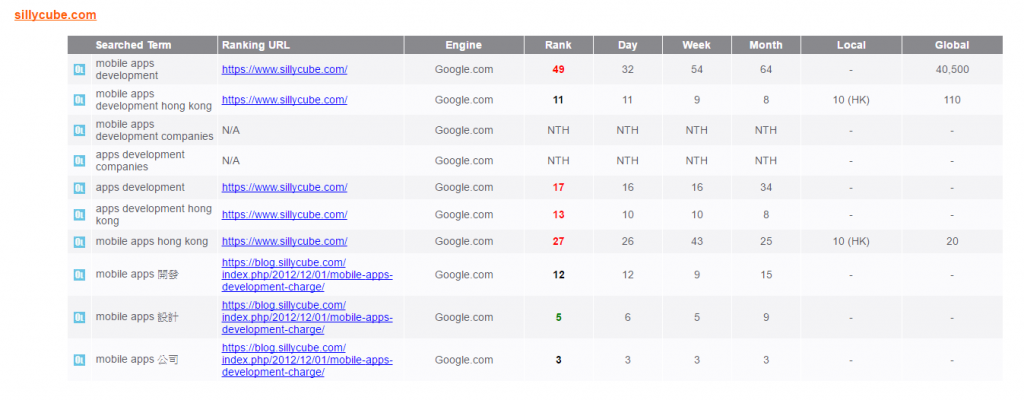Click the icon beside 'apps development companies' row
Image resolution: width=1024 pixels, height=400 pixels.
click(79, 161)
